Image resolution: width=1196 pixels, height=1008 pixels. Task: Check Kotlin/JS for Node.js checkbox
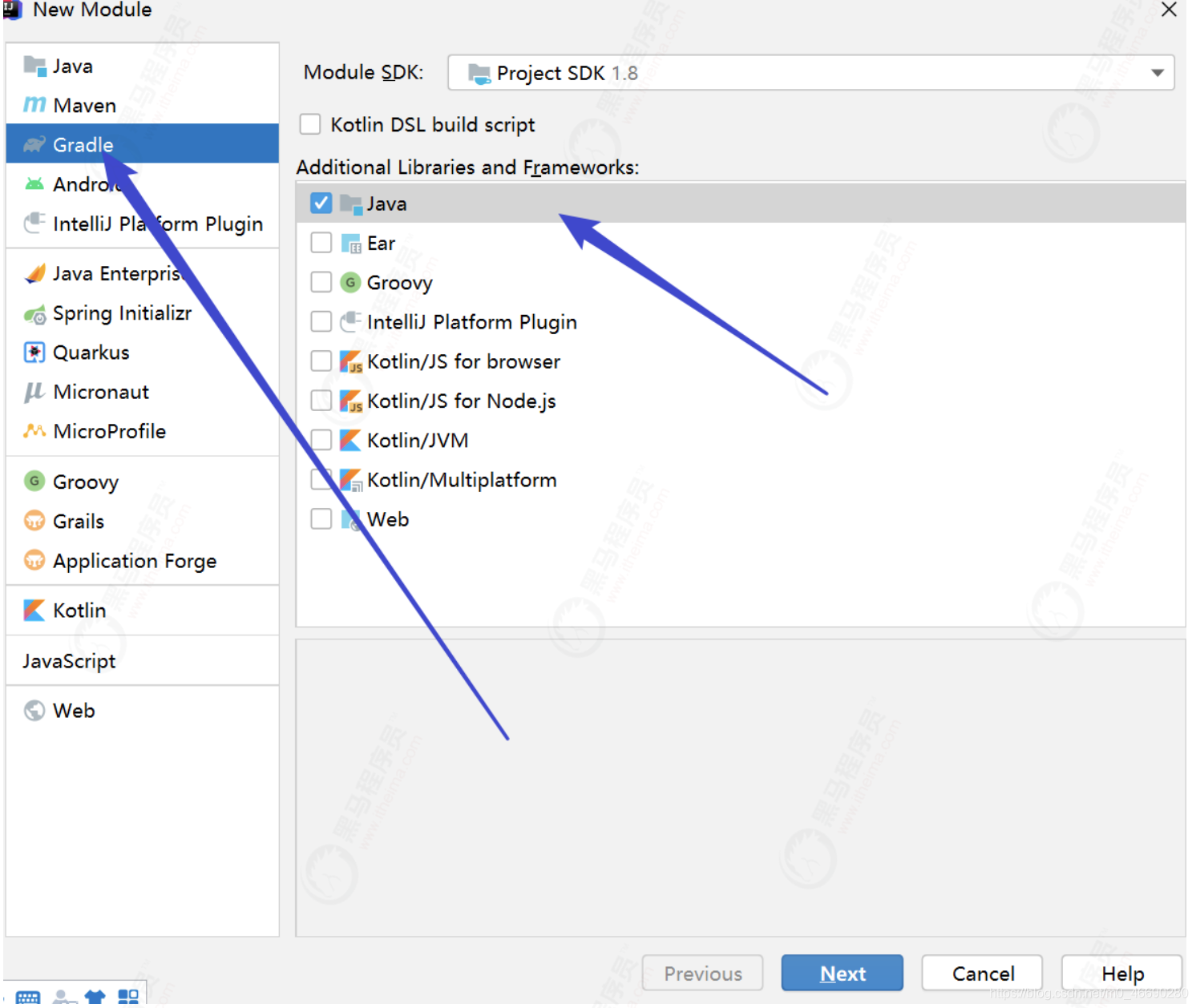tap(321, 401)
